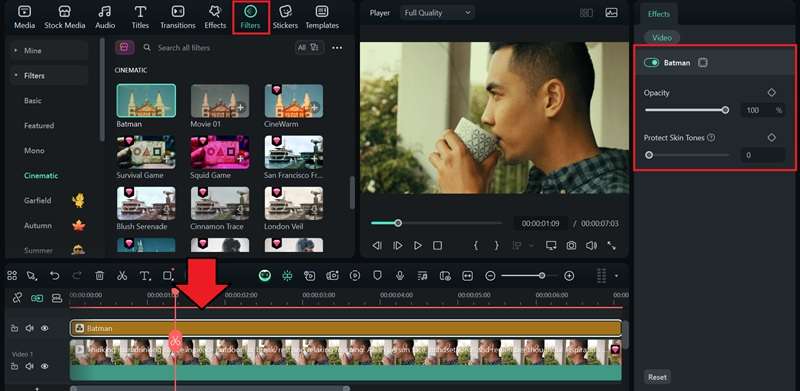Go to the Titles tab
The image size is (800, 391).
(x=140, y=17)
